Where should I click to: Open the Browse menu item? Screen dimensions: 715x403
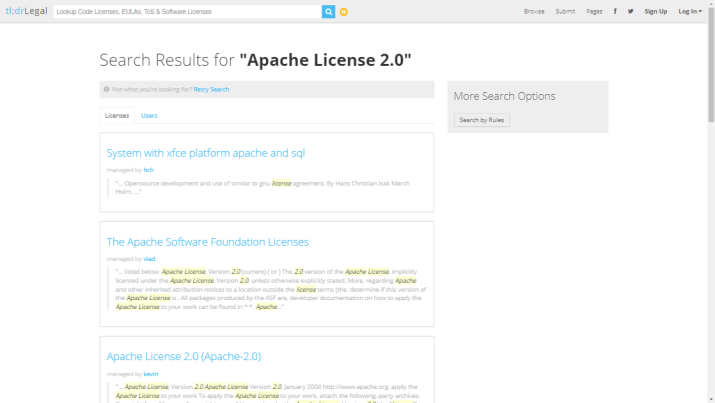(534, 11)
